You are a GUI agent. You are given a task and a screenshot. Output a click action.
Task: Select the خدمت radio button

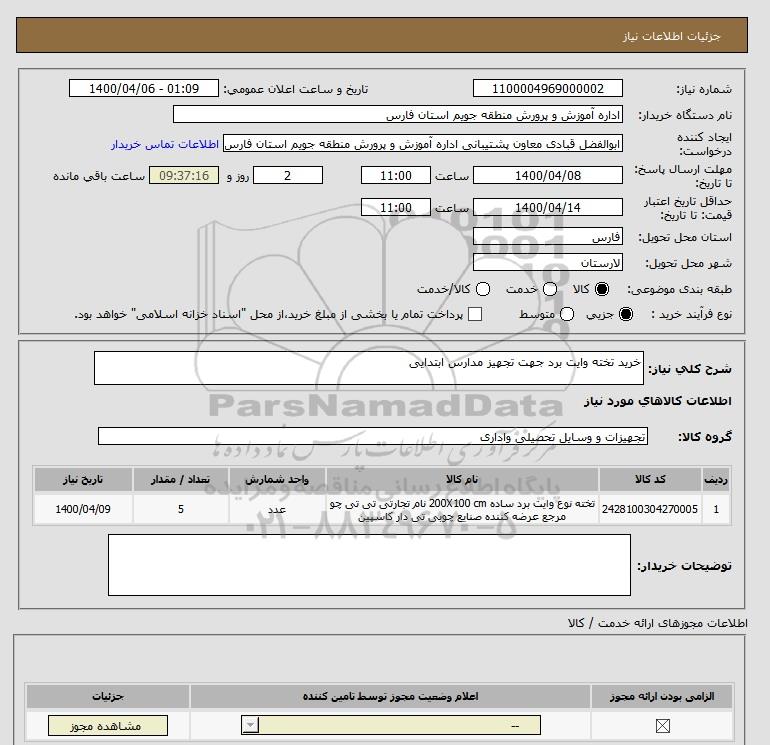pyautogui.click(x=550, y=289)
